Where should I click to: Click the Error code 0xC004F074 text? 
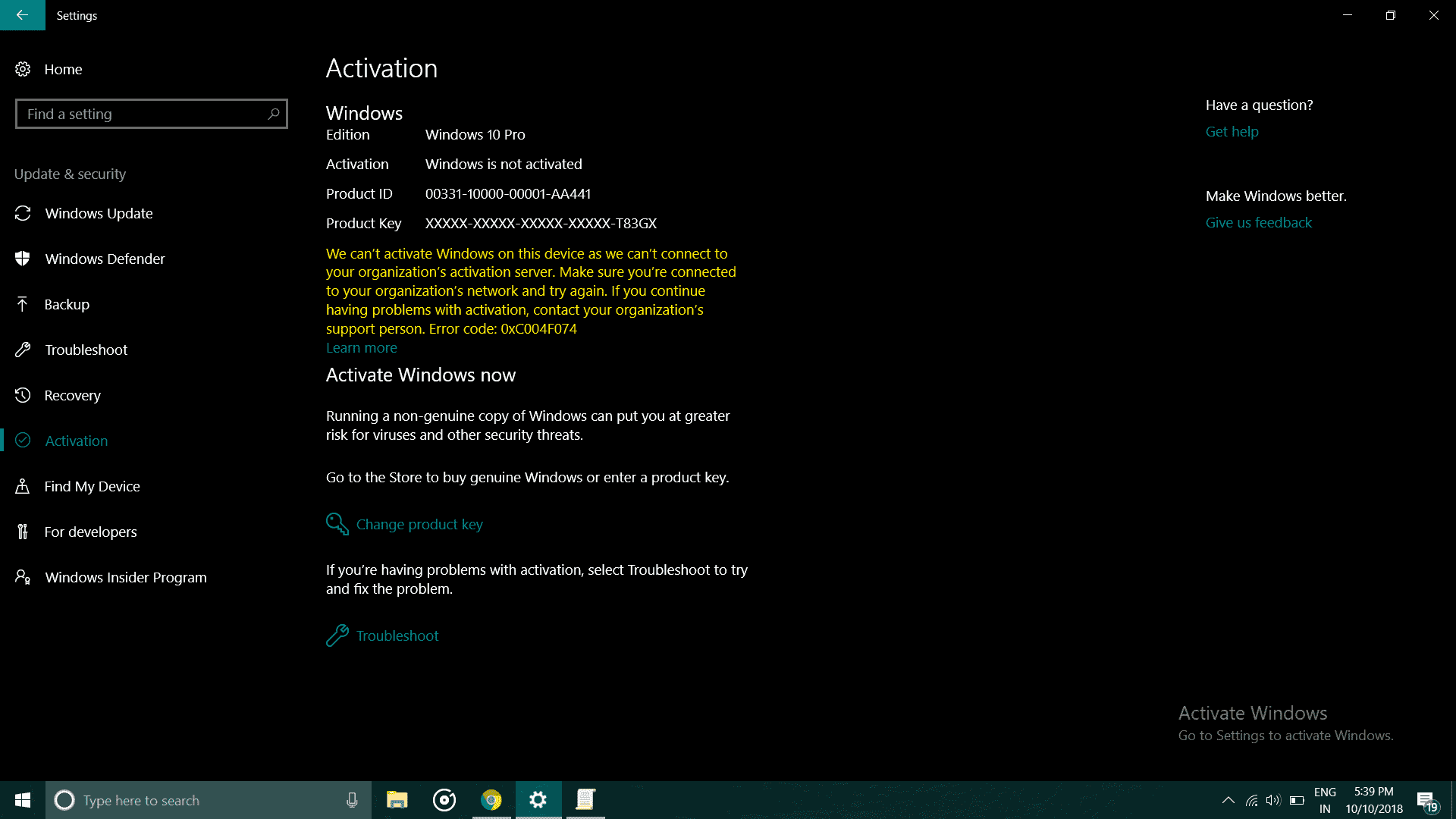(503, 328)
